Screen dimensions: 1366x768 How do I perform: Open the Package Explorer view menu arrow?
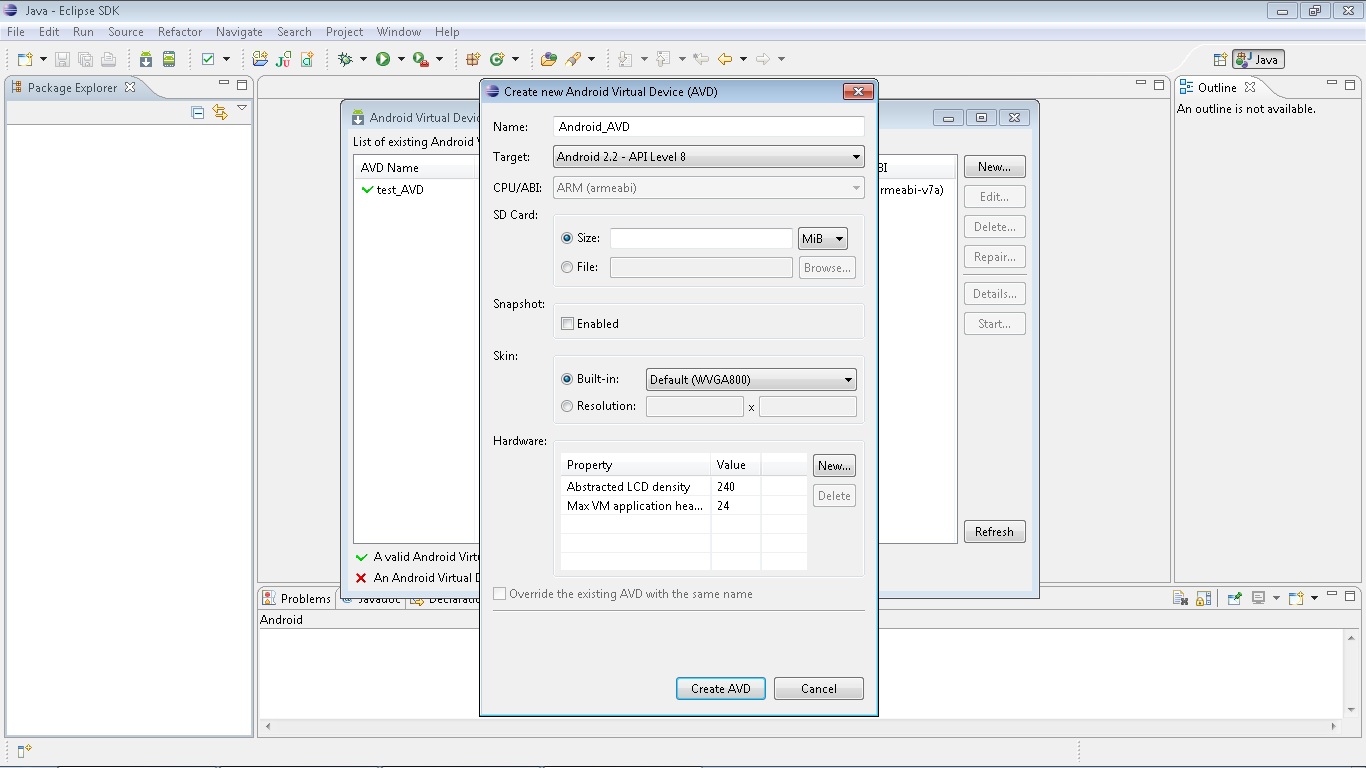pyautogui.click(x=242, y=108)
